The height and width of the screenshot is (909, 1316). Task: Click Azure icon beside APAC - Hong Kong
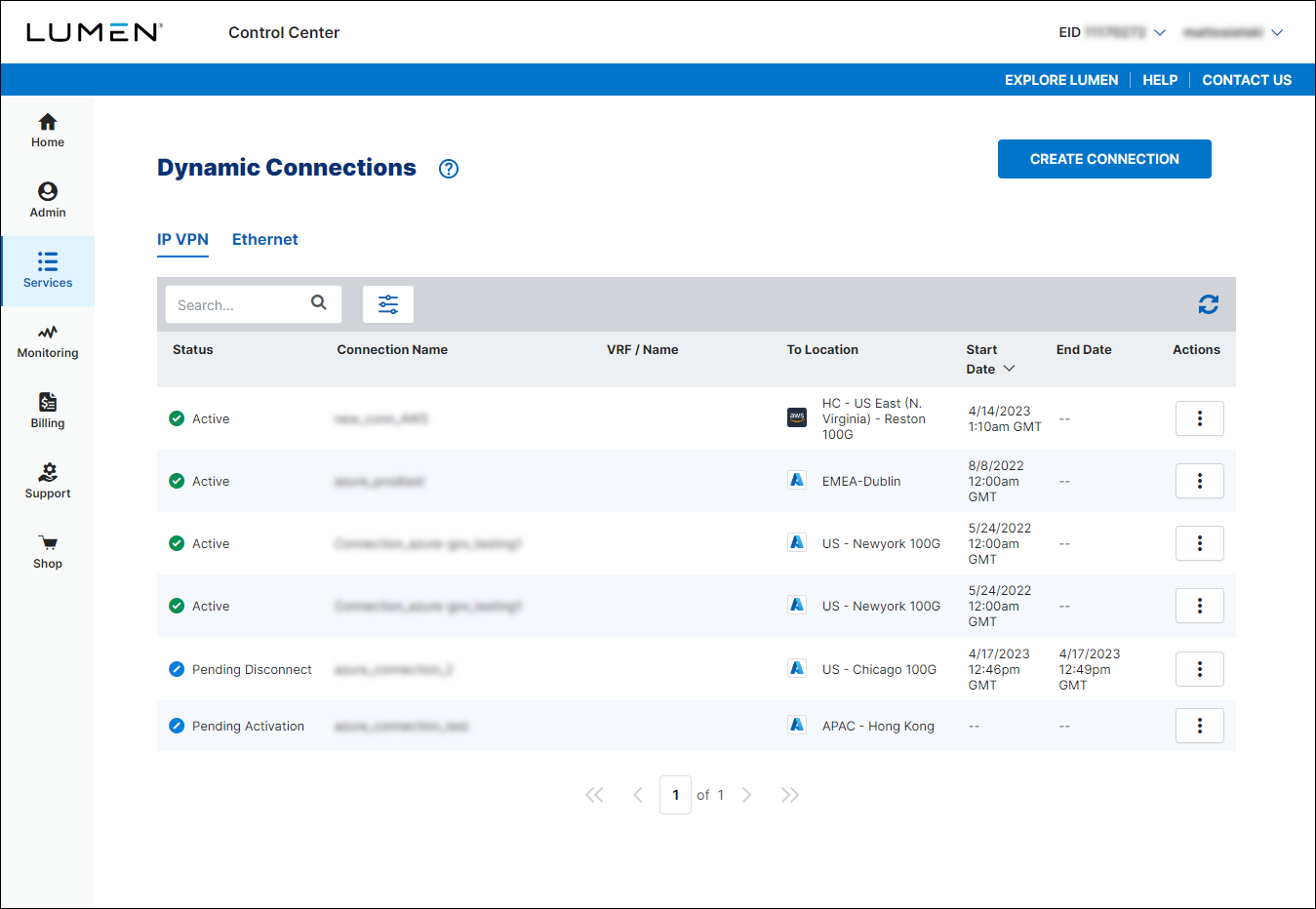click(797, 725)
